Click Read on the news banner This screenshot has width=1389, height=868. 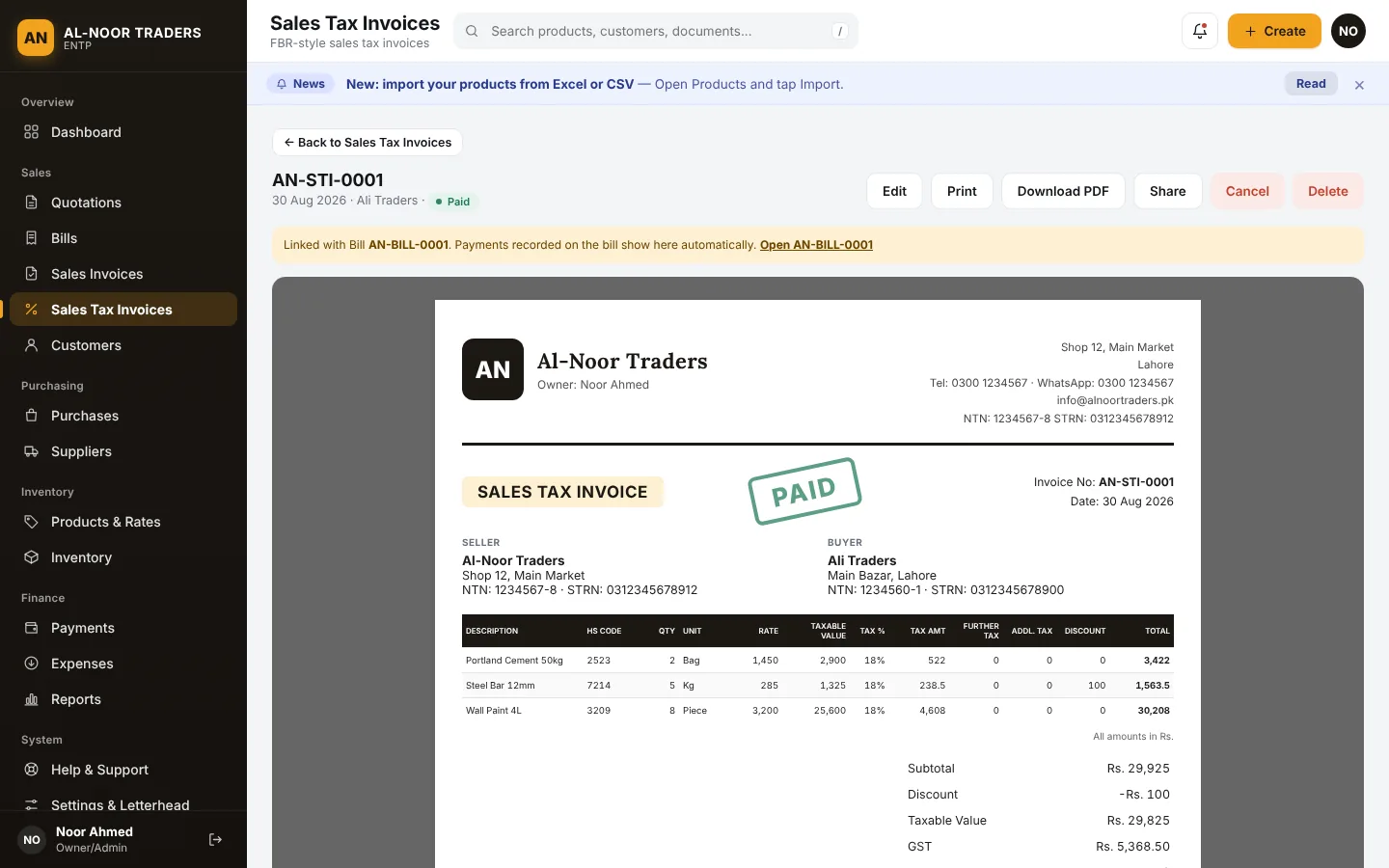(1311, 84)
